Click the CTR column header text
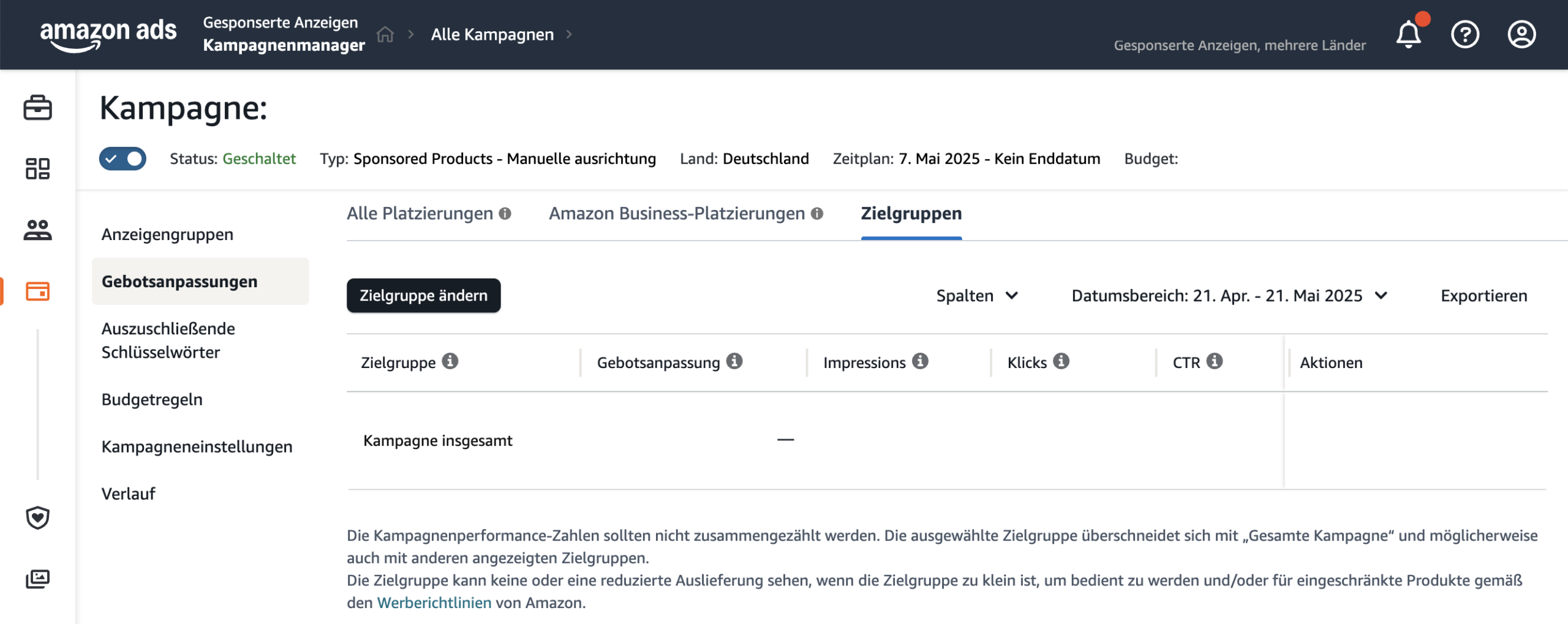This screenshot has width=1568, height=624. pyautogui.click(x=1186, y=363)
